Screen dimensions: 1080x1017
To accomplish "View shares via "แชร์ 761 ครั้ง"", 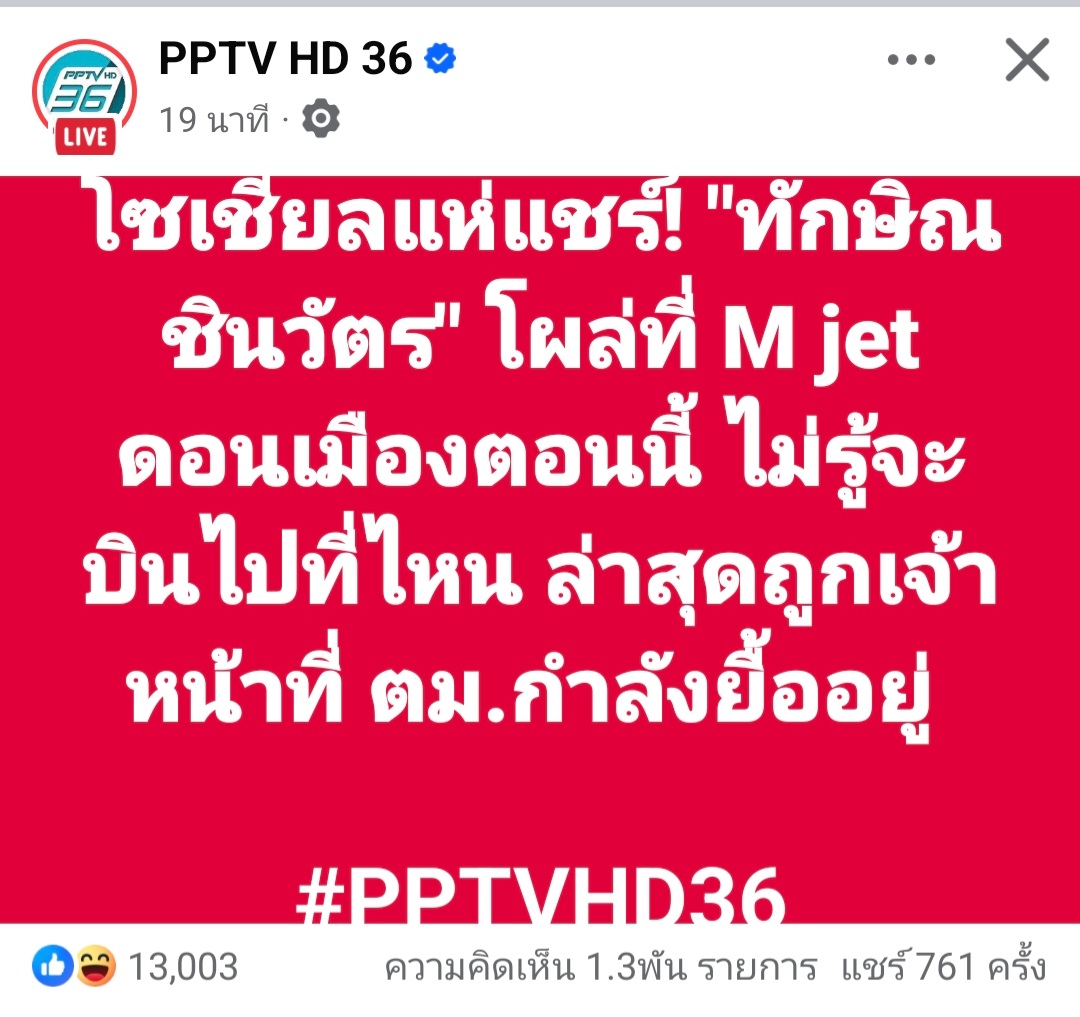I will (x=944, y=966).
